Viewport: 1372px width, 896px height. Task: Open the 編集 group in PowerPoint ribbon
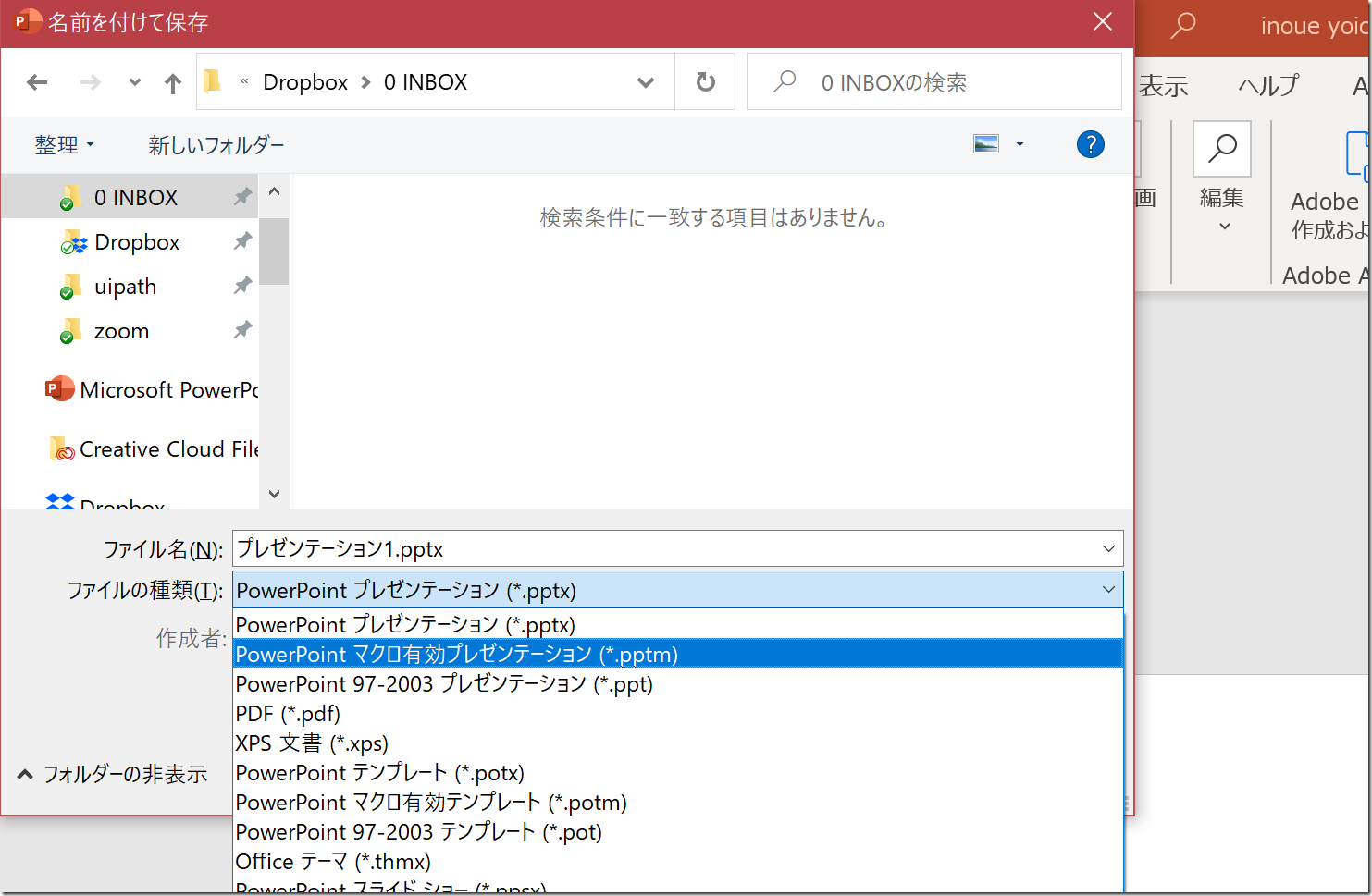(x=1222, y=178)
